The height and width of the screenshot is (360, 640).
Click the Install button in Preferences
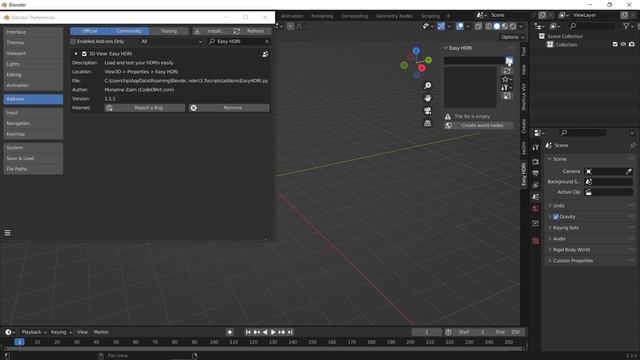click(x=211, y=31)
